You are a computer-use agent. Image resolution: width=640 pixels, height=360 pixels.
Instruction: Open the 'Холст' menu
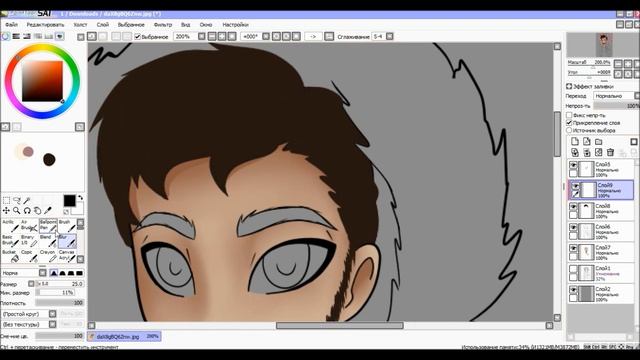pos(80,25)
